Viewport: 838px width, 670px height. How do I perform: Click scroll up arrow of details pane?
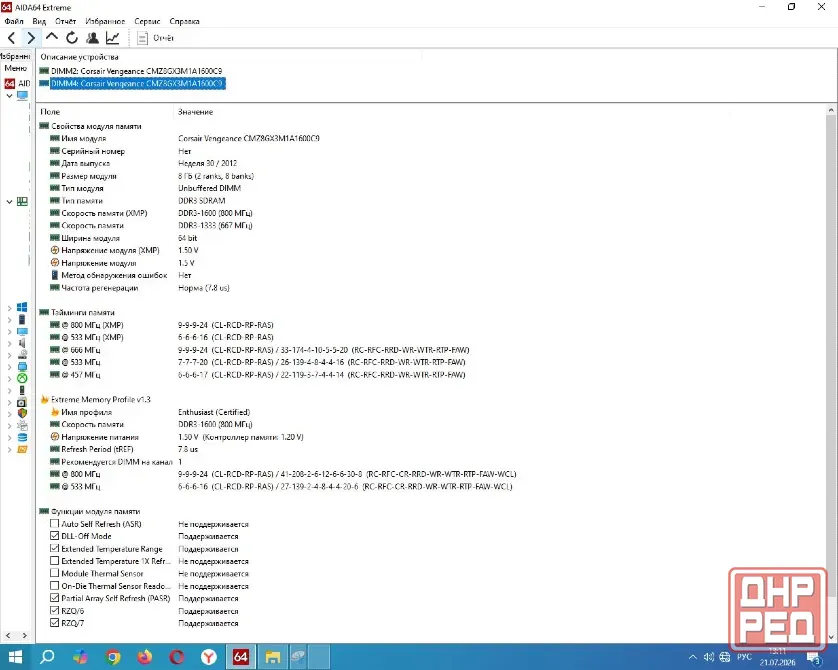coord(831,110)
